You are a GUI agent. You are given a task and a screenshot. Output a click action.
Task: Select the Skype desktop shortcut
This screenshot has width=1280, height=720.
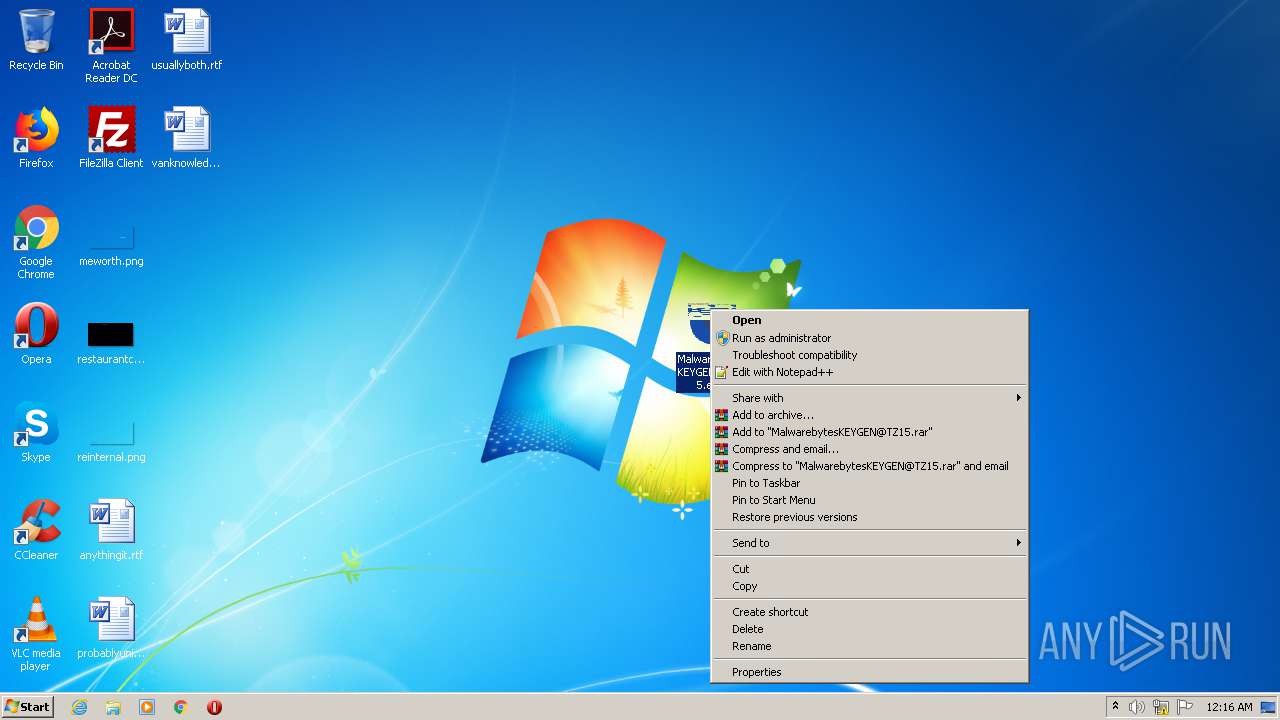(x=36, y=432)
